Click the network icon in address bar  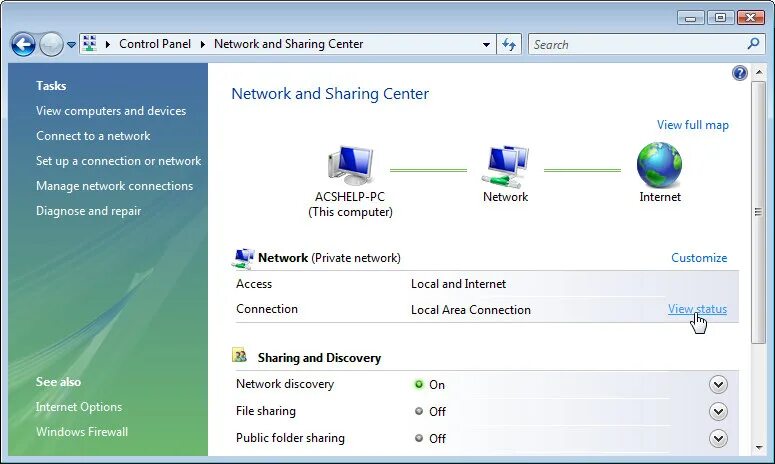pos(89,44)
